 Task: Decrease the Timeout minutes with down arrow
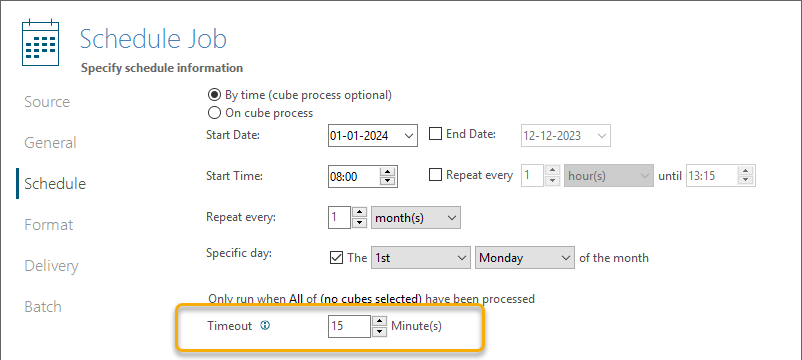point(379,332)
